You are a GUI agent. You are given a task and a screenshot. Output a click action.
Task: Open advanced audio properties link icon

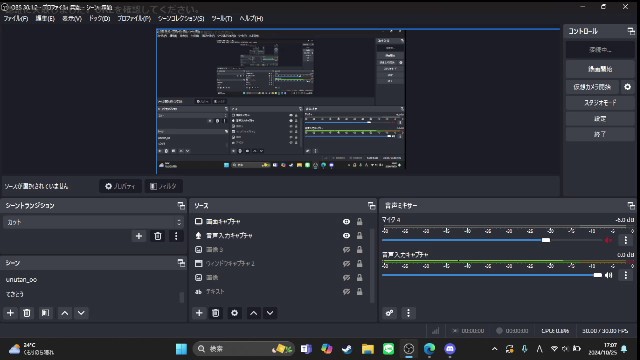tap(389, 313)
